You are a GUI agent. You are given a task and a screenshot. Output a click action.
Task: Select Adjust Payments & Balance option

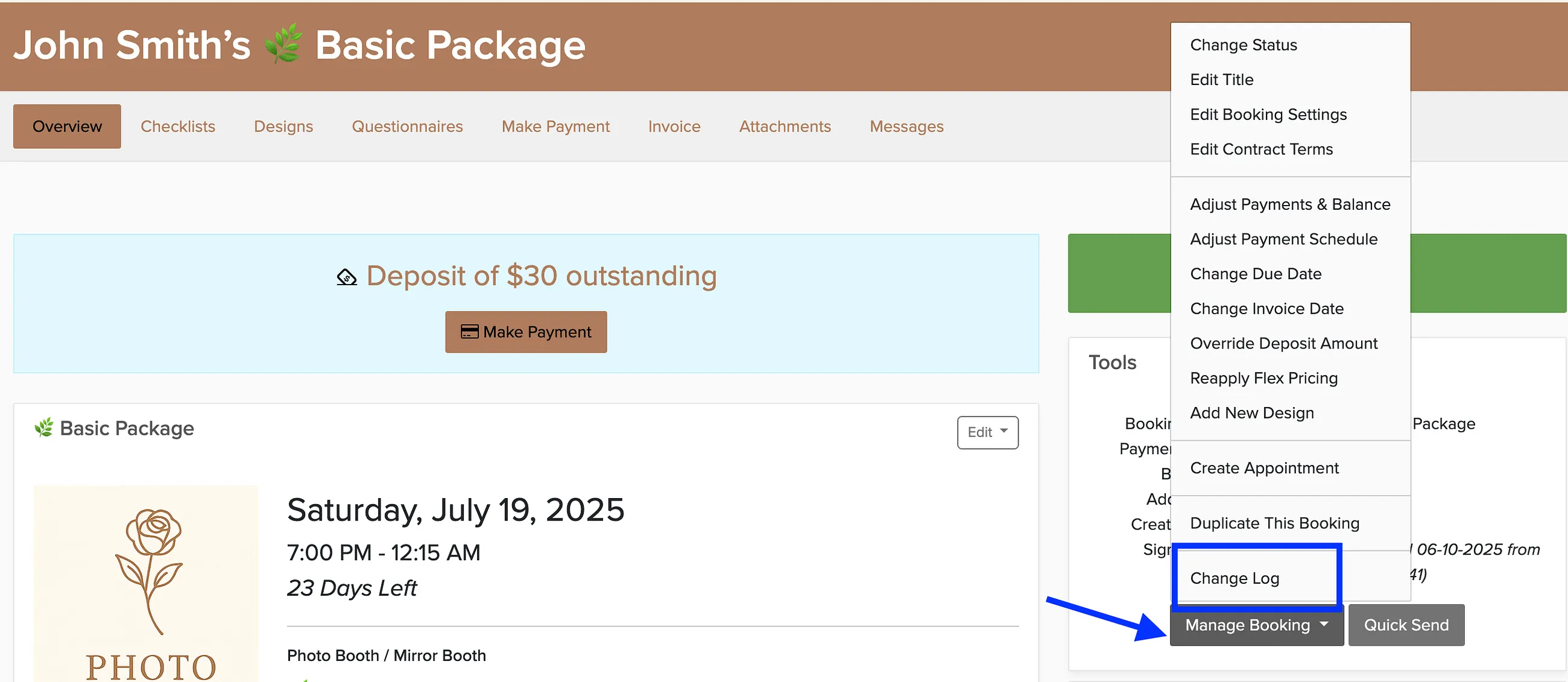tap(1290, 204)
